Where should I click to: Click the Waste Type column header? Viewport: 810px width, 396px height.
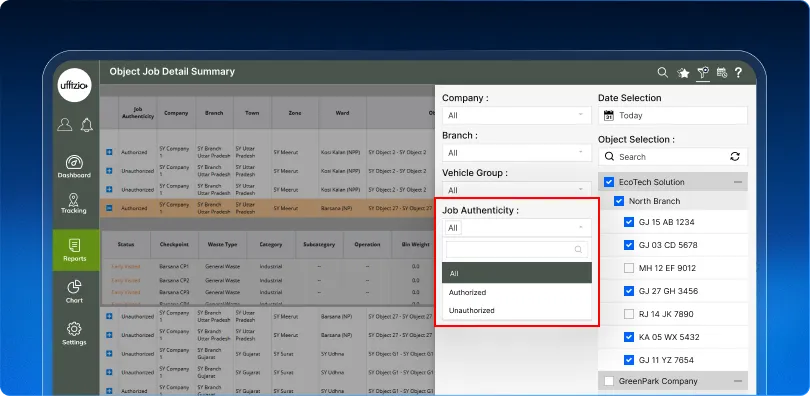click(x=223, y=245)
